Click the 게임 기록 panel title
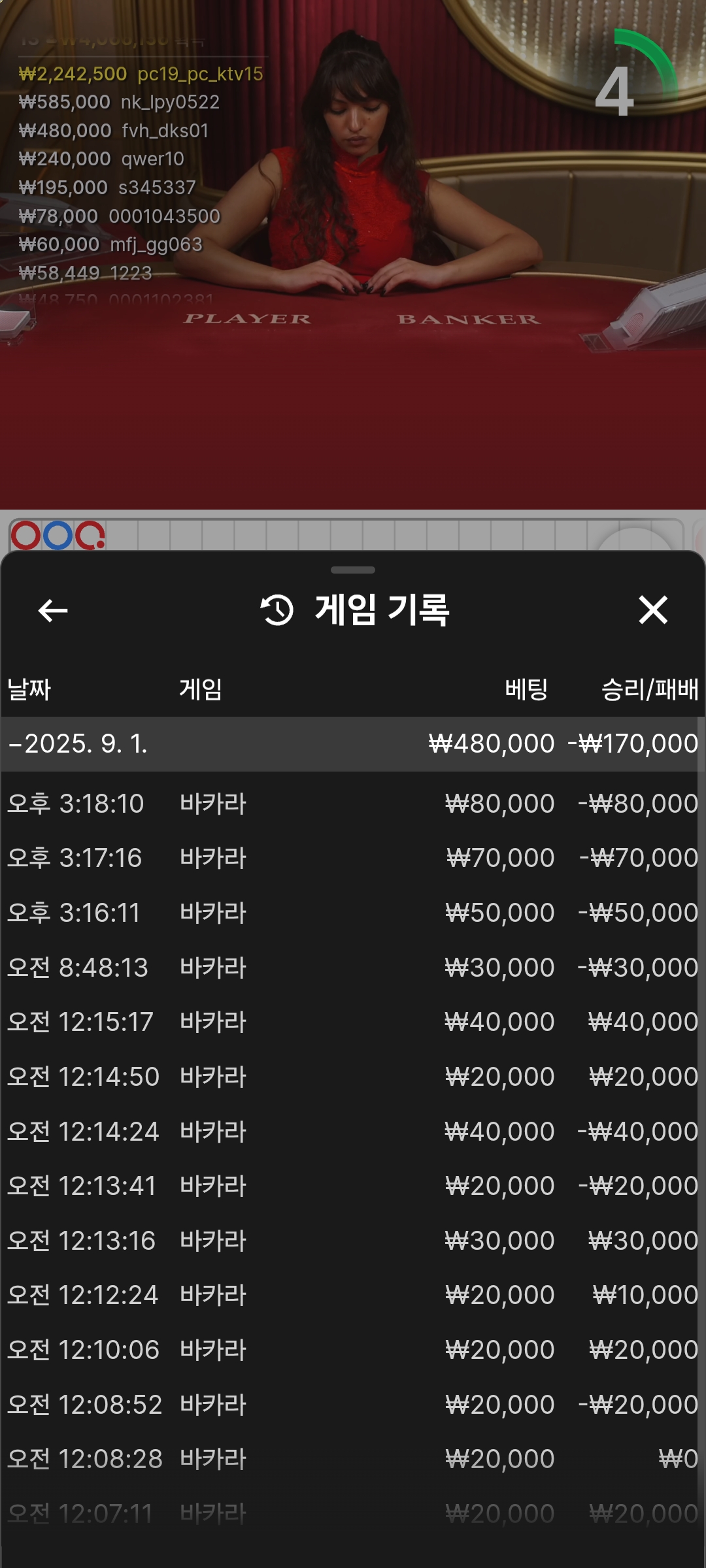This screenshot has height=1568, width=706. (382, 610)
